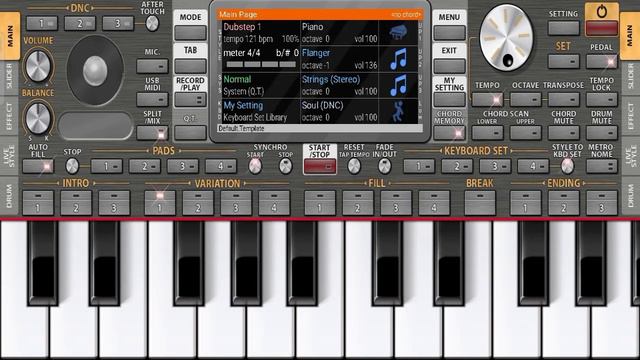Turn the large data dial wheel

[x=506, y=37]
